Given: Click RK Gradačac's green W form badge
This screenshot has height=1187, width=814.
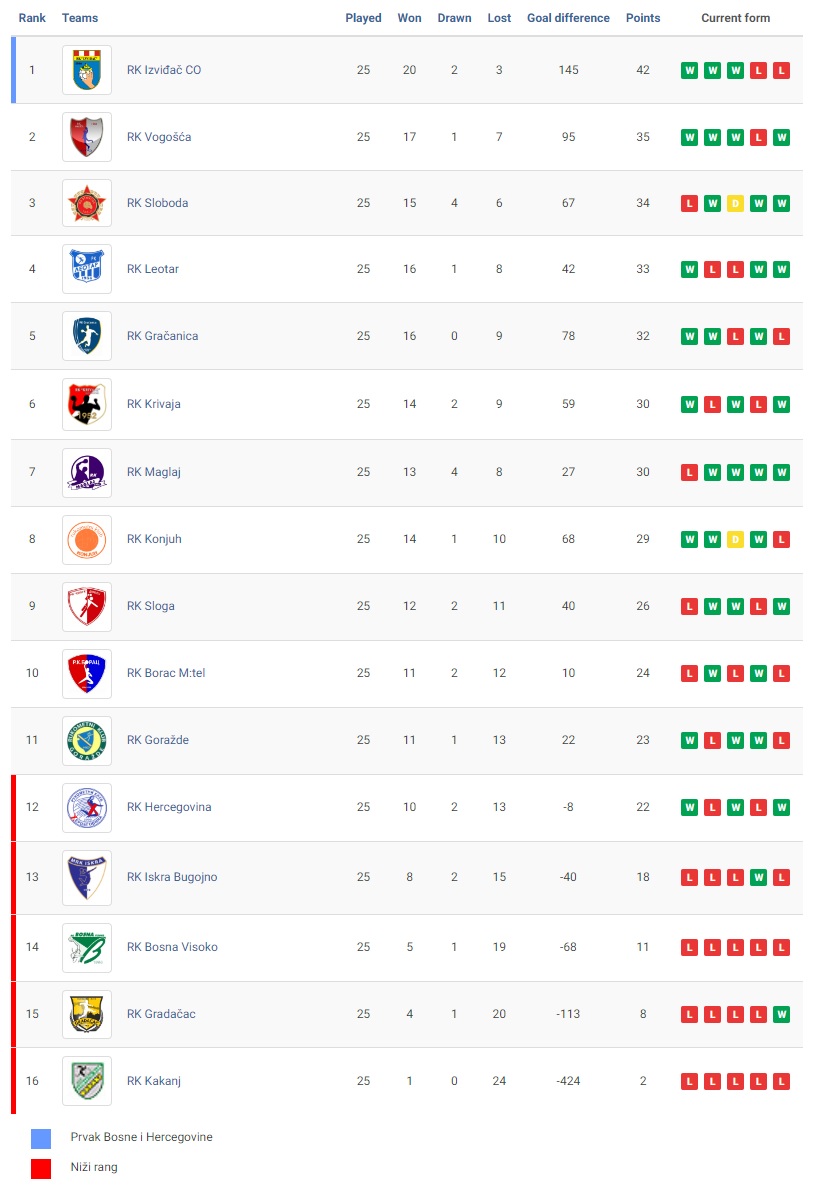Looking at the screenshot, I should tap(781, 1014).
